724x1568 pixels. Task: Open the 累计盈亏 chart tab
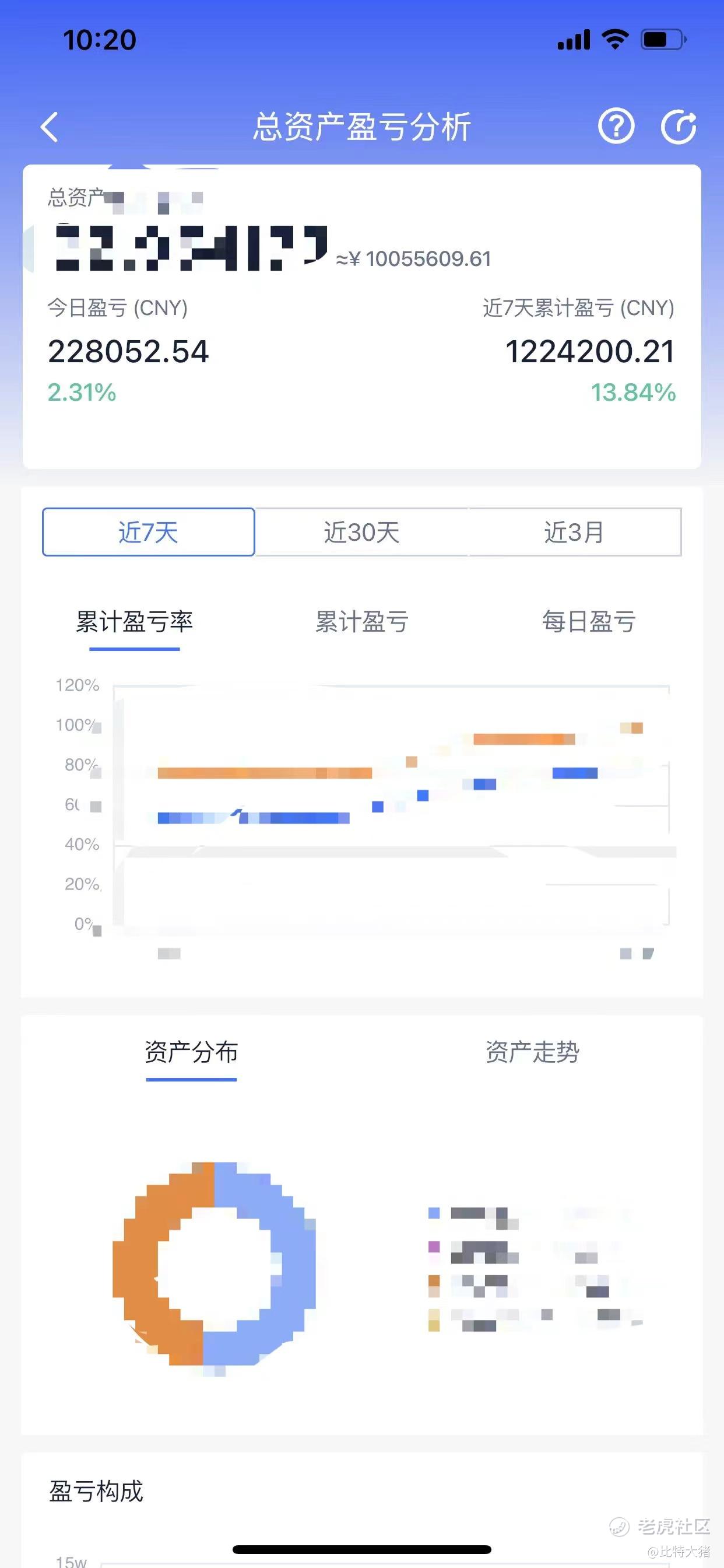[361, 622]
